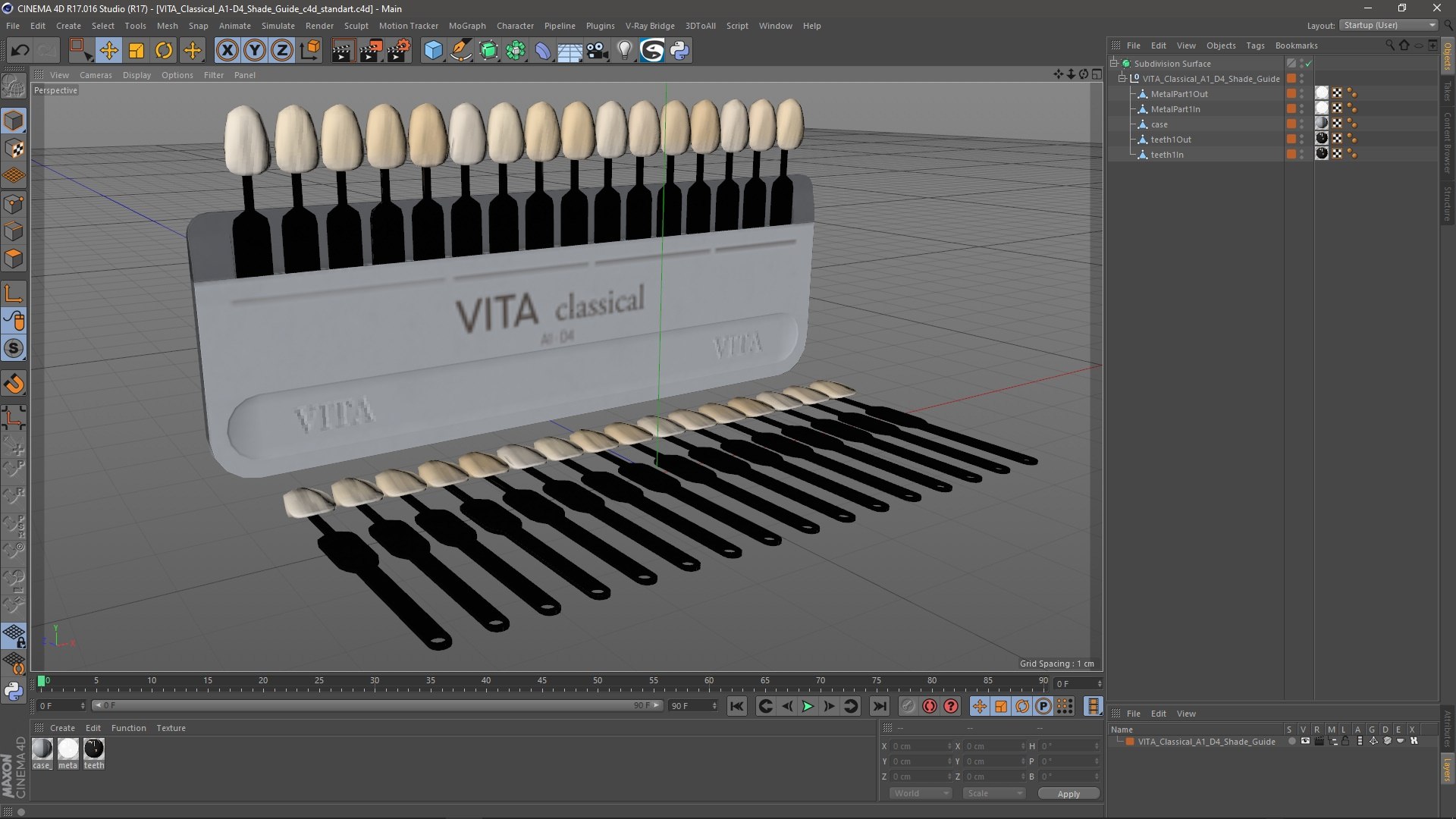Click the layer color square of the case object
1456x819 pixels.
click(1291, 124)
